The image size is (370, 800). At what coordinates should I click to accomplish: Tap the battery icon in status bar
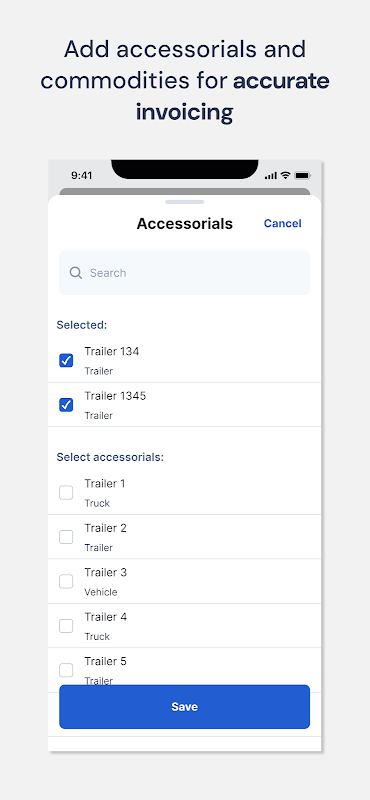302,176
